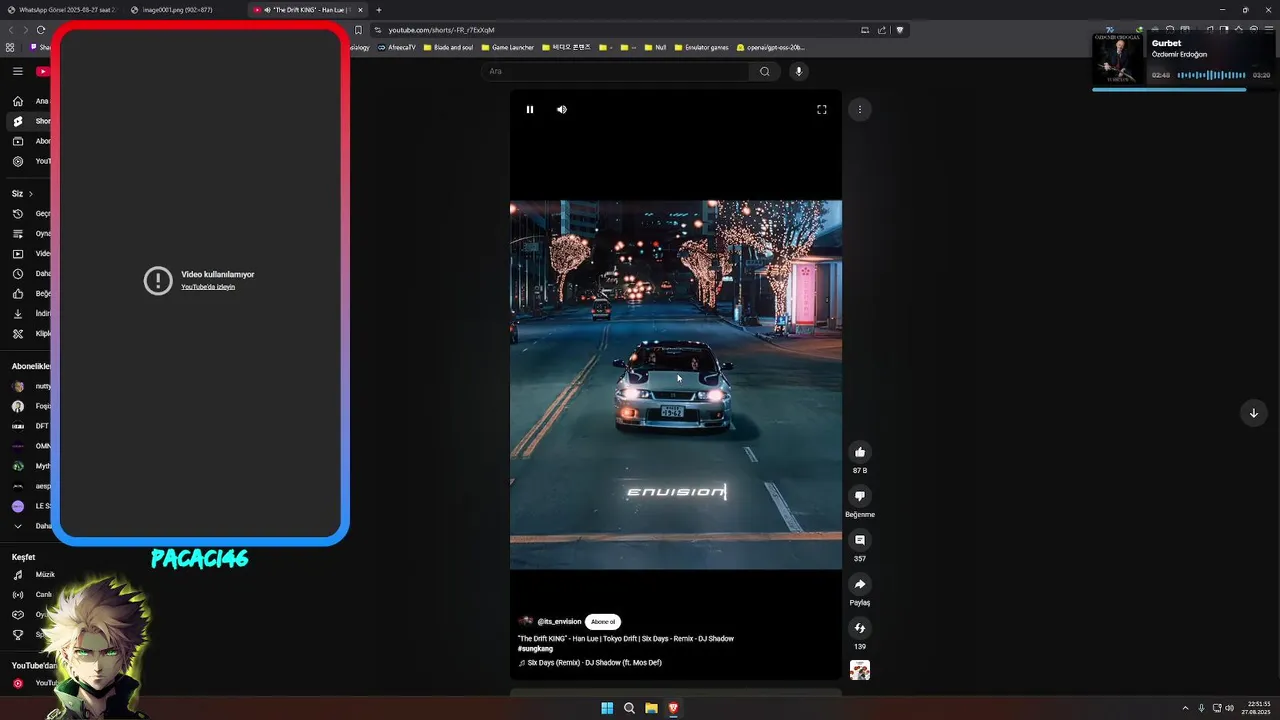1280x720 pixels.
Task: Open @its_envision channel link
Action: 559,621
